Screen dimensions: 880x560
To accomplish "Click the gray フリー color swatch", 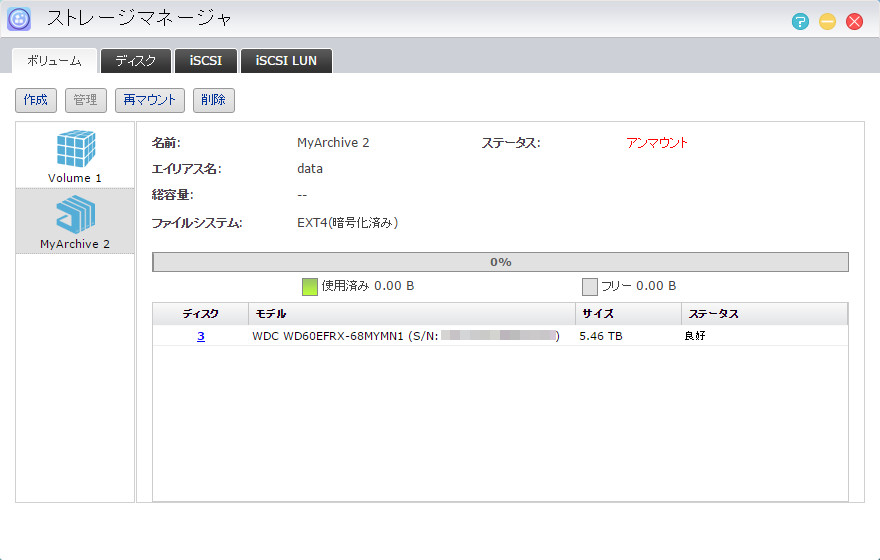I will tap(589, 287).
